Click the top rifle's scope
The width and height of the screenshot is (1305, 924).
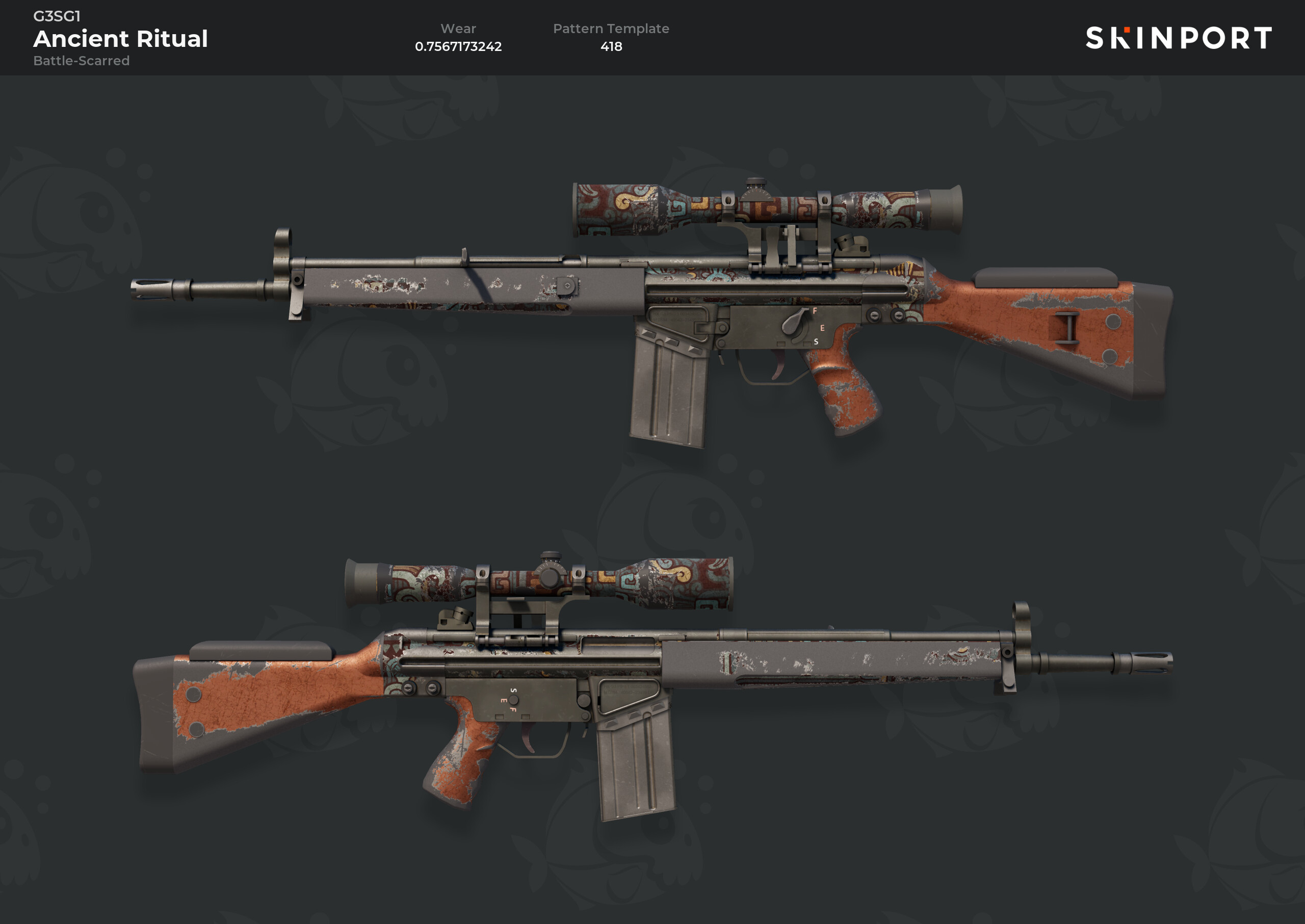767,208
